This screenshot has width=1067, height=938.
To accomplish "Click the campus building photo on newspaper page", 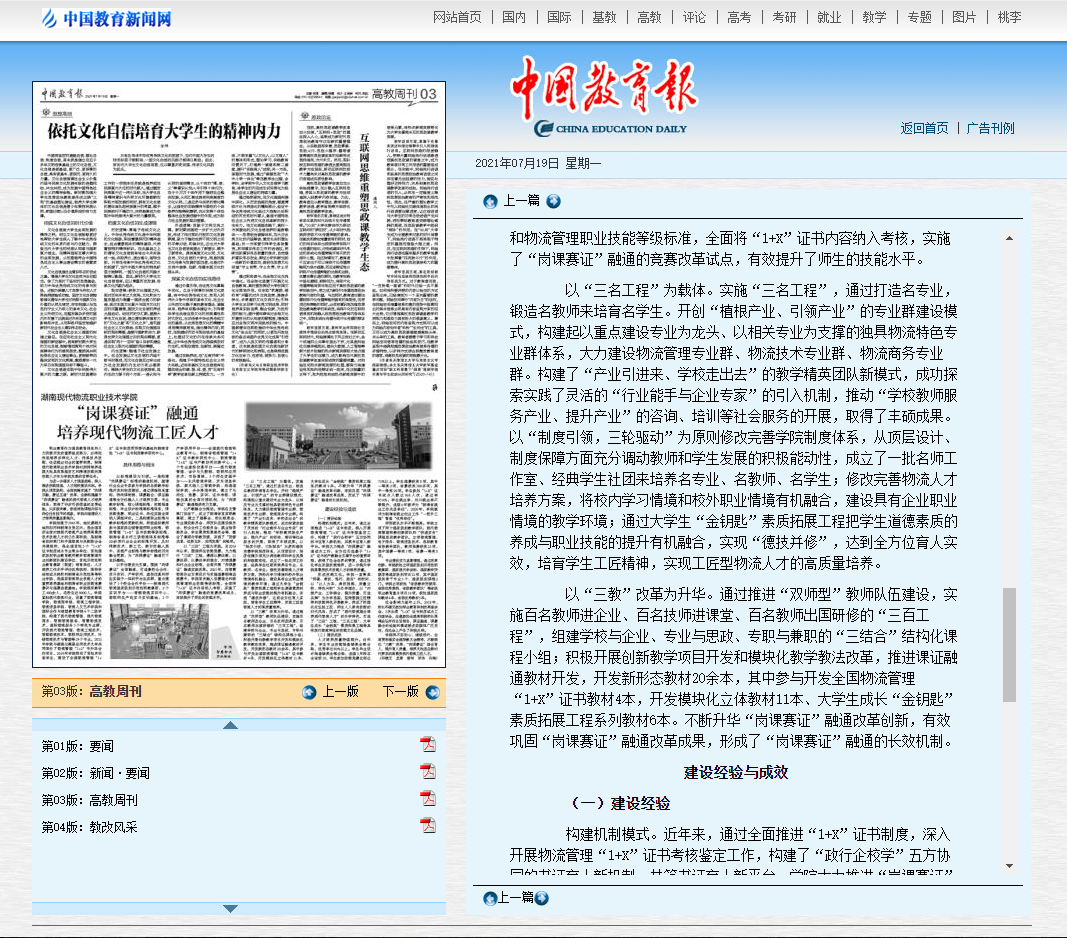I will [338, 436].
